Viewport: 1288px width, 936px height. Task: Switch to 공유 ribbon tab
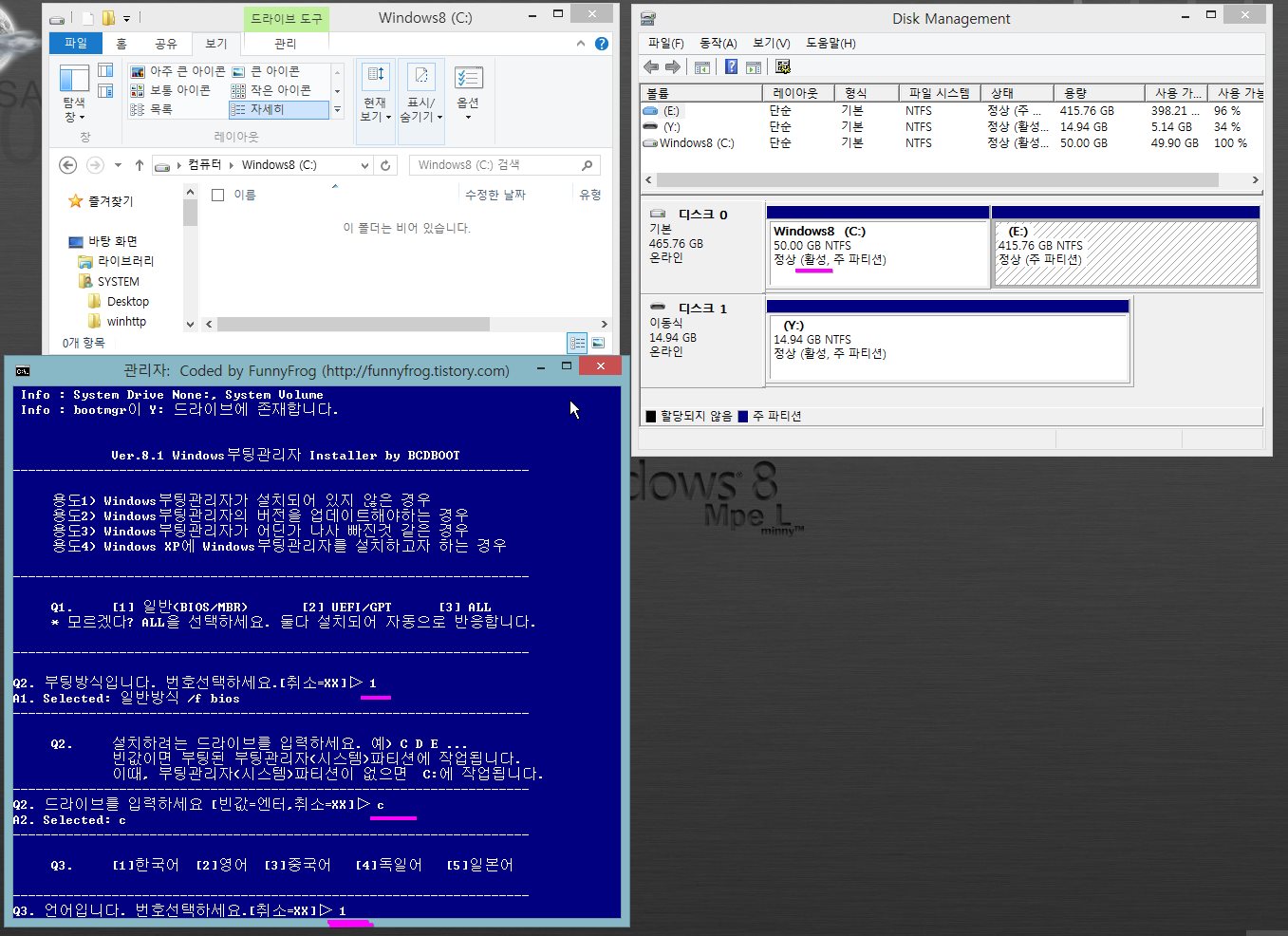coord(166,44)
